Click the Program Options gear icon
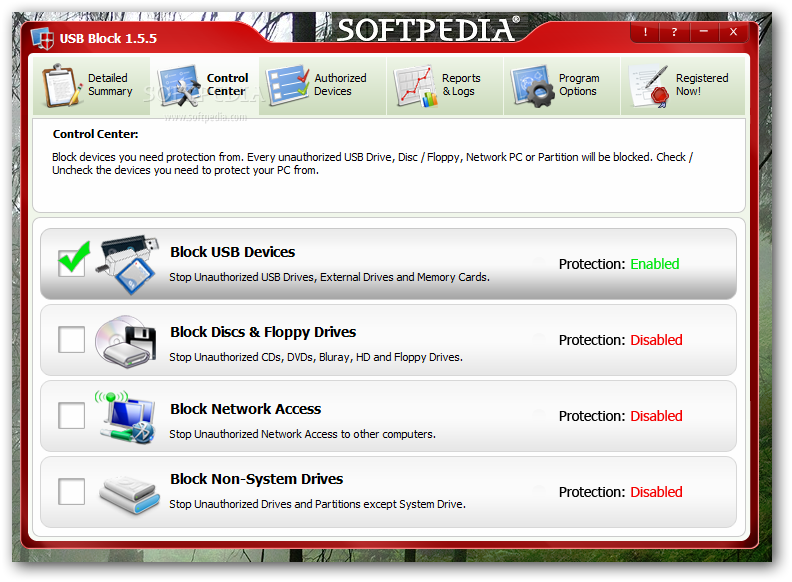 point(532,86)
